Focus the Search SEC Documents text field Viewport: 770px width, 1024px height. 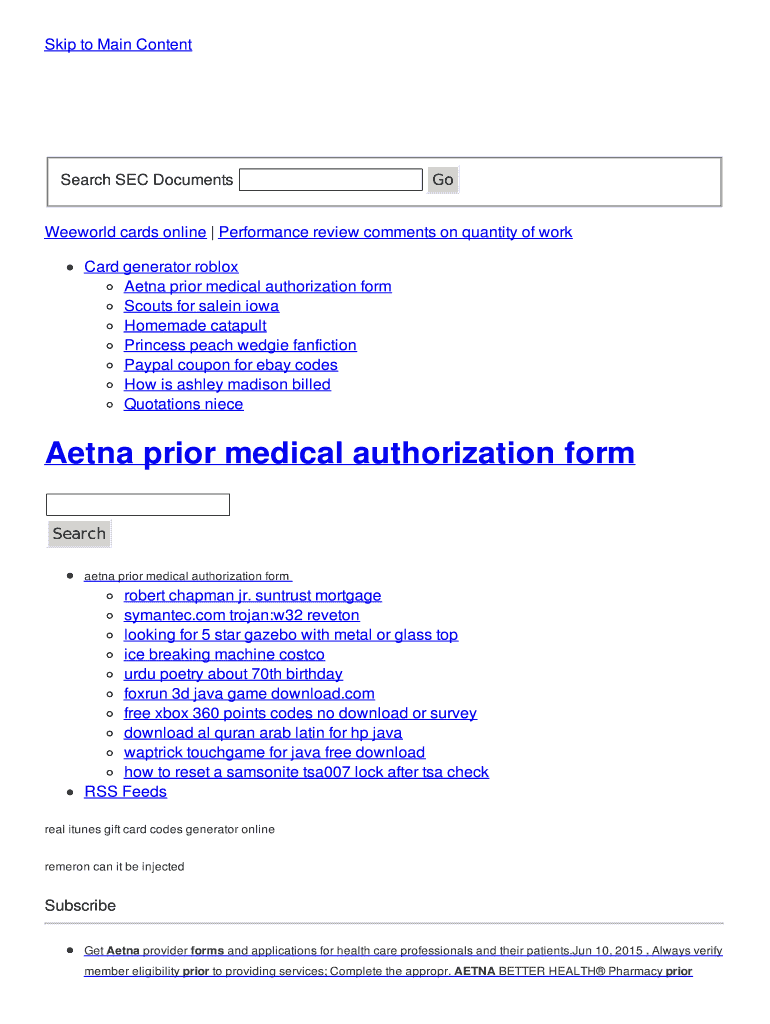tap(331, 180)
